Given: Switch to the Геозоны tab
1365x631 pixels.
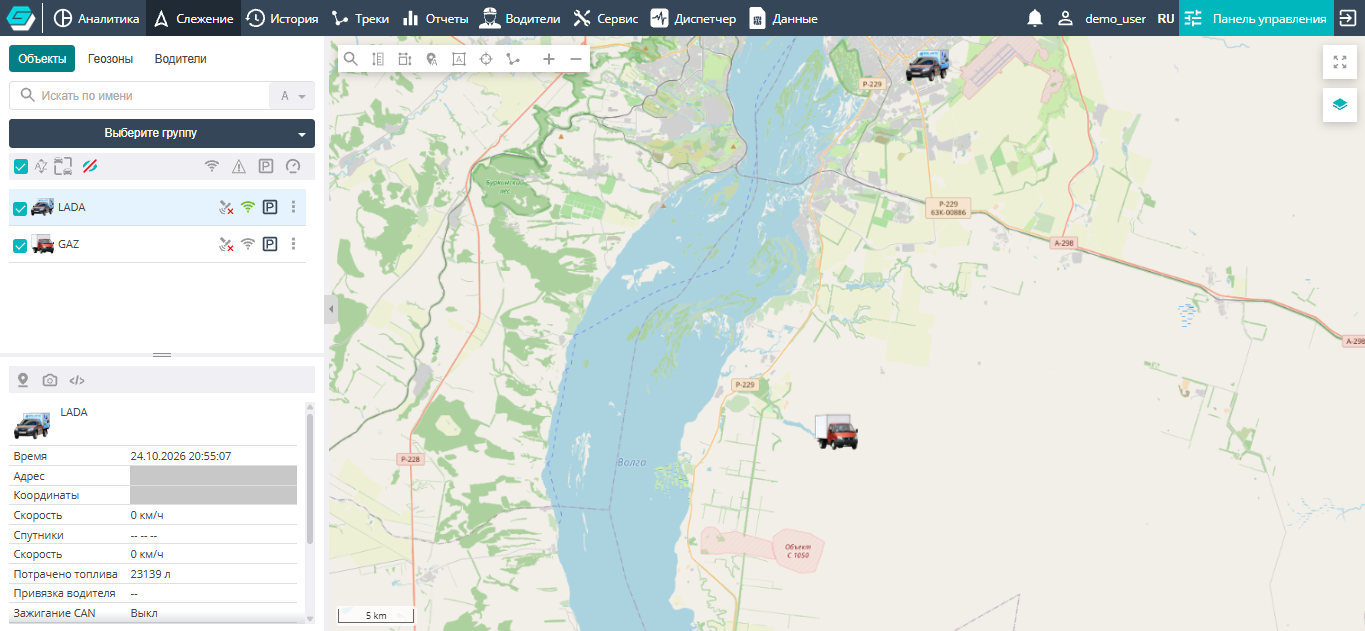Looking at the screenshot, I should coord(110,59).
